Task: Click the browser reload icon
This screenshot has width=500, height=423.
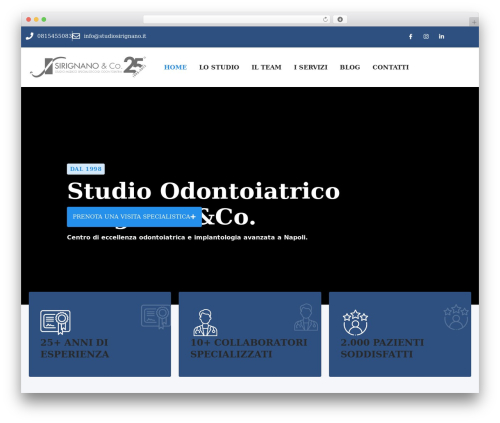Action: pos(325,19)
